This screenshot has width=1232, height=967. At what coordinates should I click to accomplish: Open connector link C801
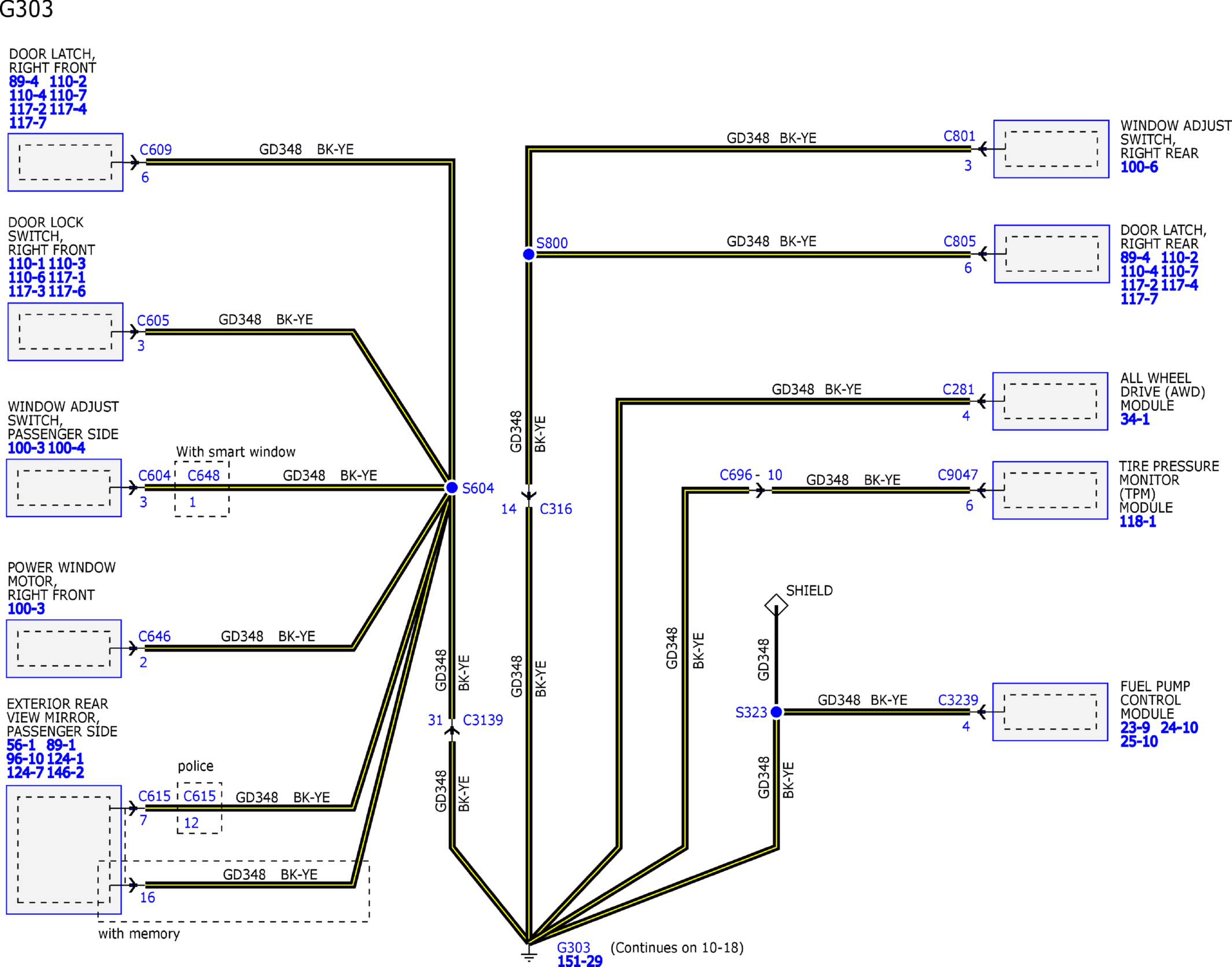click(x=959, y=136)
